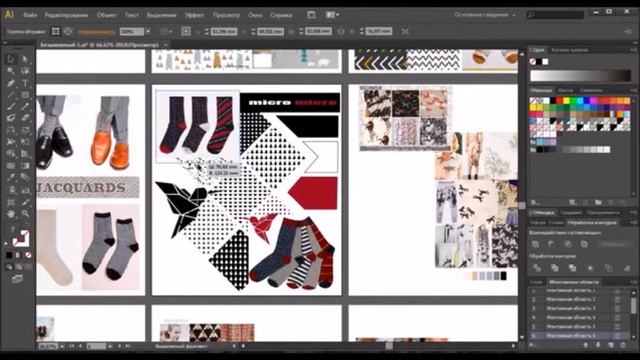Switch to the Монтажные области tab
Image resolution: width=640 pixels, height=360 pixels.
(573, 282)
